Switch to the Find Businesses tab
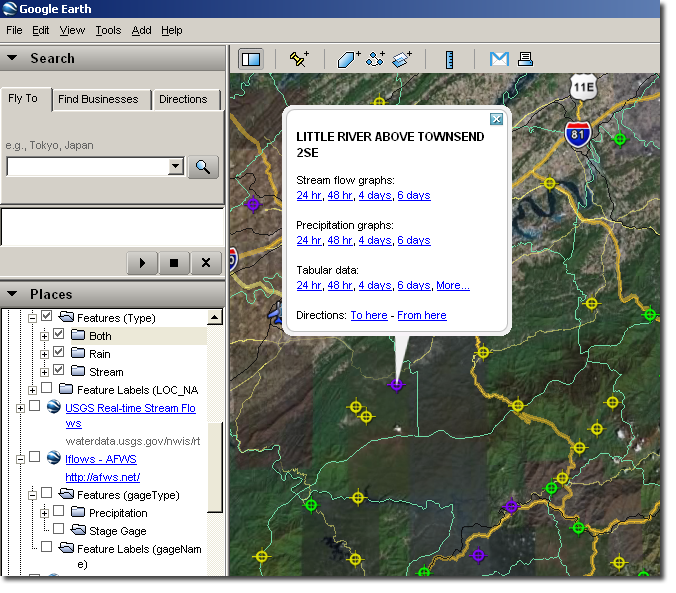Image resolution: width=676 pixels, height=593 pixels. pos(98,99)
